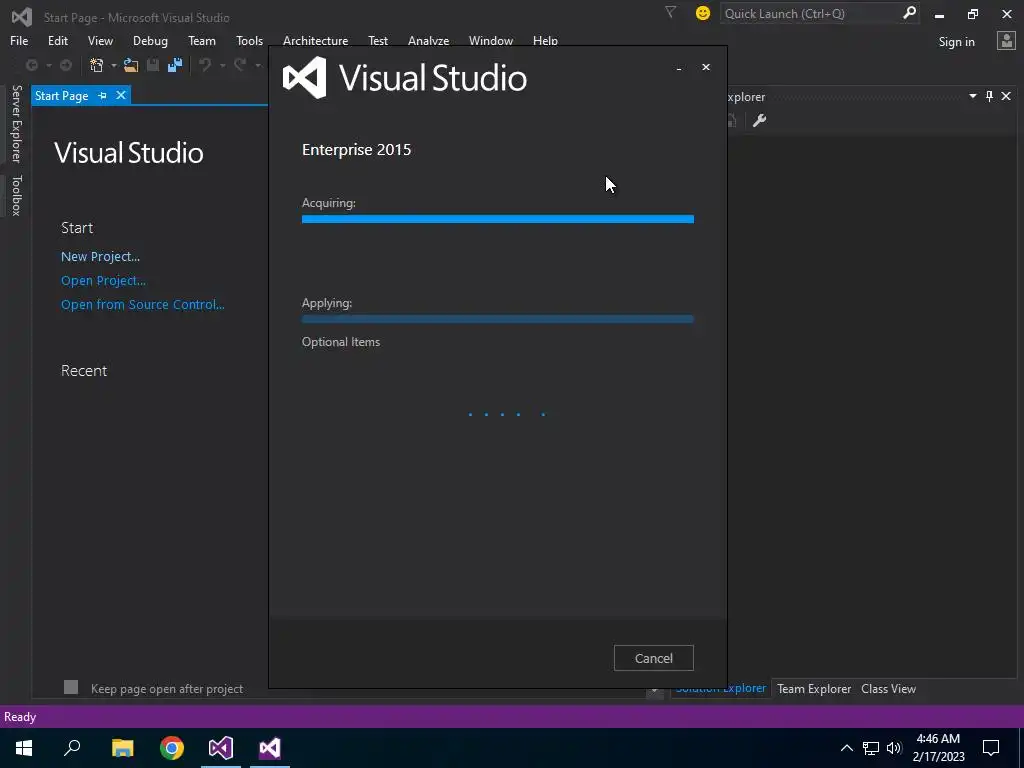Click the volume speaker icon in system tray
Viewport: 1024px width, 768px height.
894,748
